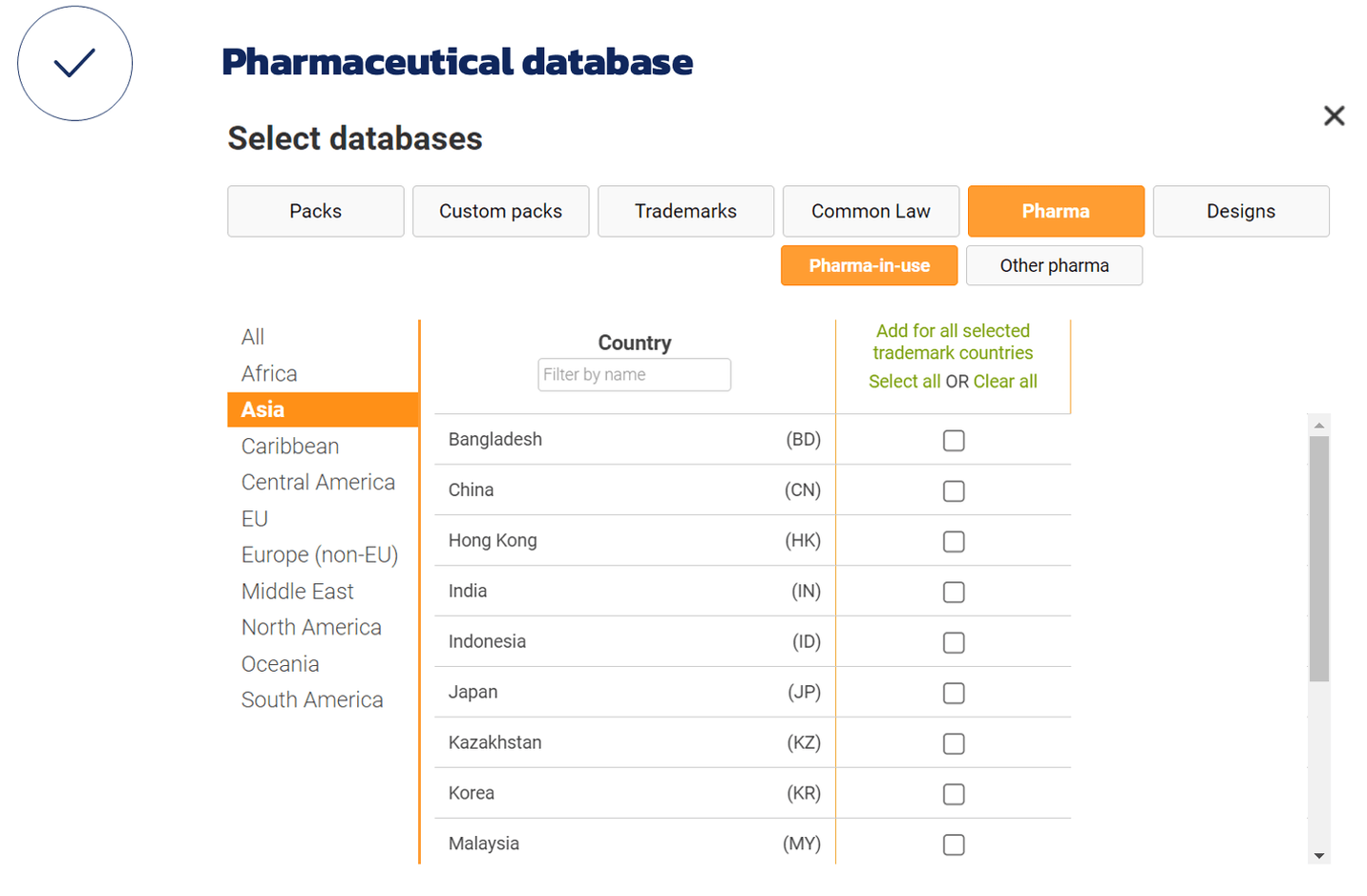Enable the Malaysia checkbox
The image size is (1367, 896).
pyautogui.click(x=954, y=844)
